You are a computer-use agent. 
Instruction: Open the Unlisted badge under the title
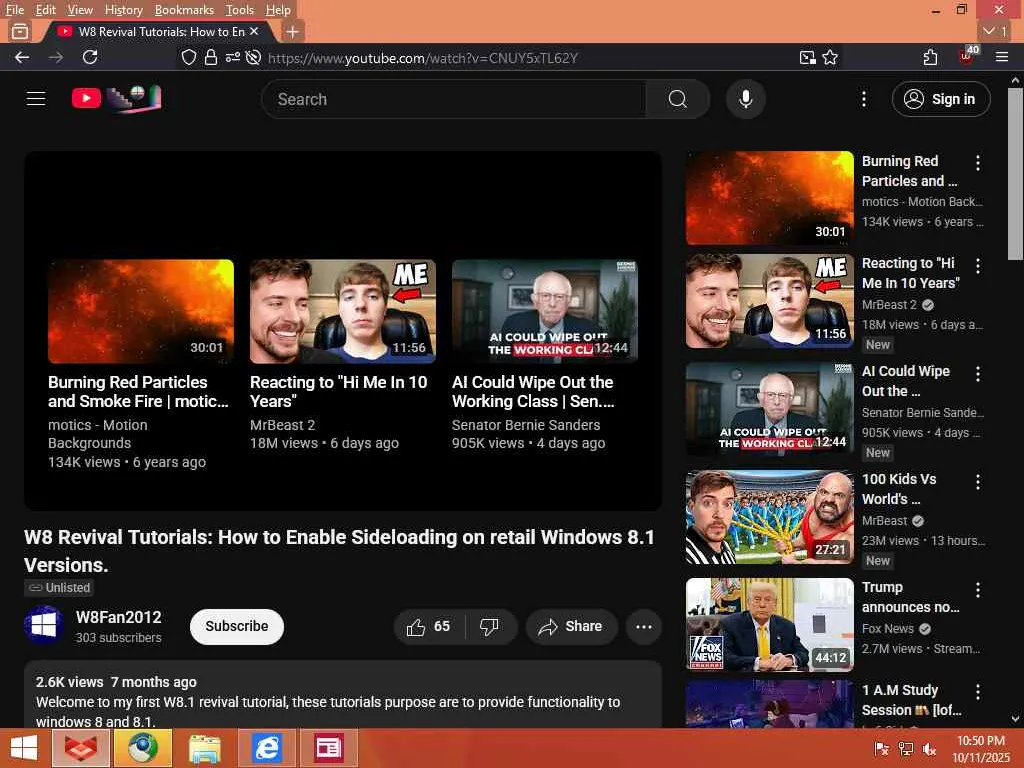(59, 588)
